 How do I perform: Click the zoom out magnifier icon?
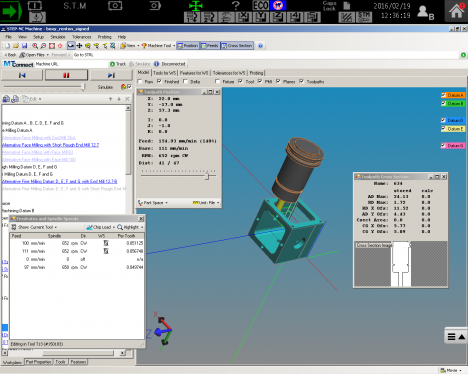click(x=43, y=46)
